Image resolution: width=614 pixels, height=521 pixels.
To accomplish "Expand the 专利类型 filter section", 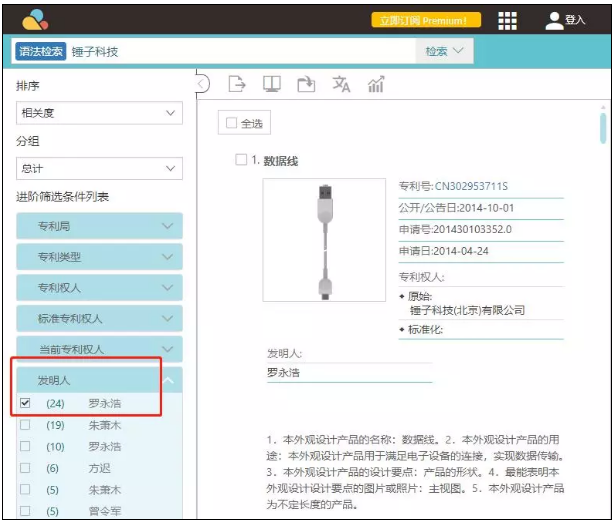I will pyautogui.click(x=98, y=257).
